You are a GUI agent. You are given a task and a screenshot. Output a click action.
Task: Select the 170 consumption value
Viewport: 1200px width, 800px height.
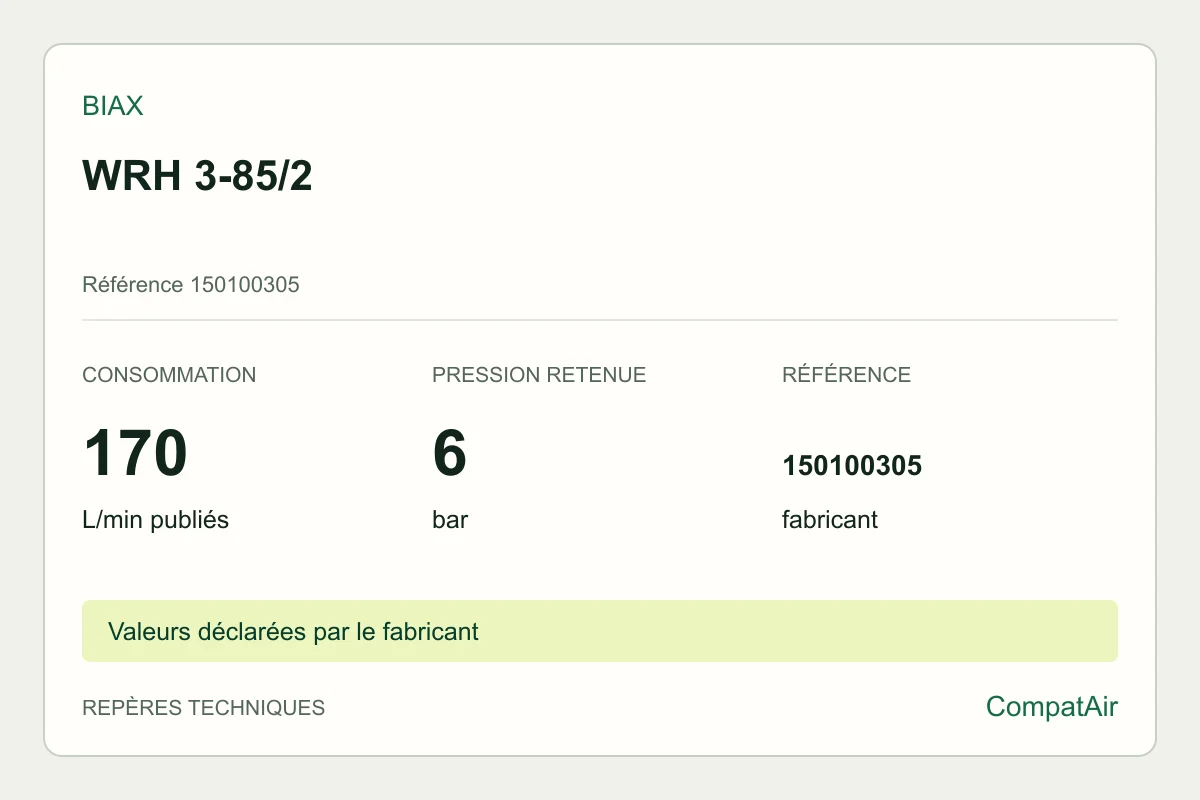point(135,453)
